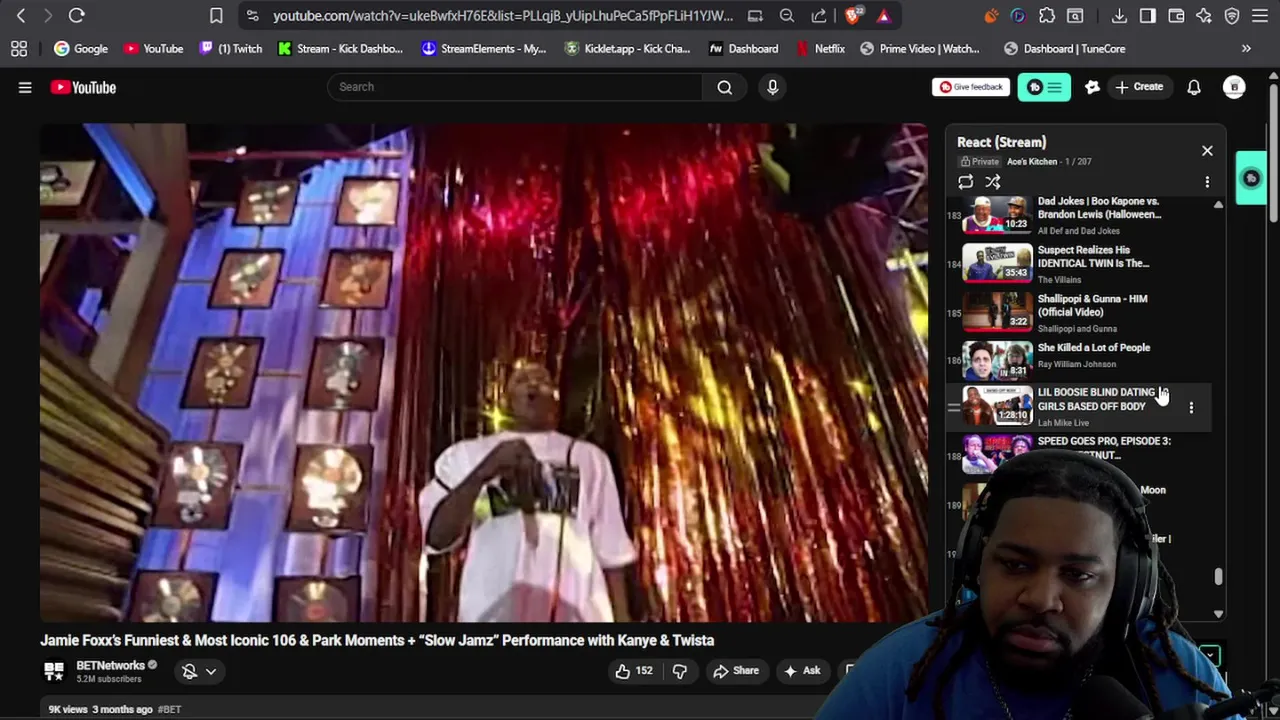Image resolution: width=1280 pixels, height=720 pixels.
Task: Click TubeBuddy Give feedback button
Action: click(971, 87)
